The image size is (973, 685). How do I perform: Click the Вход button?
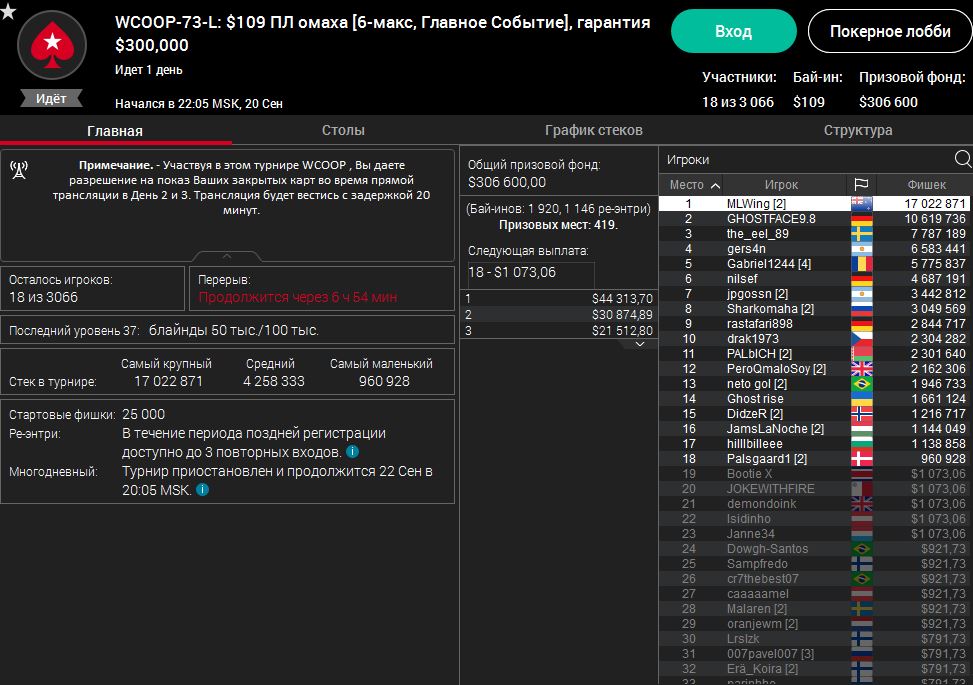pyautogui.click(x=733, y=31)
